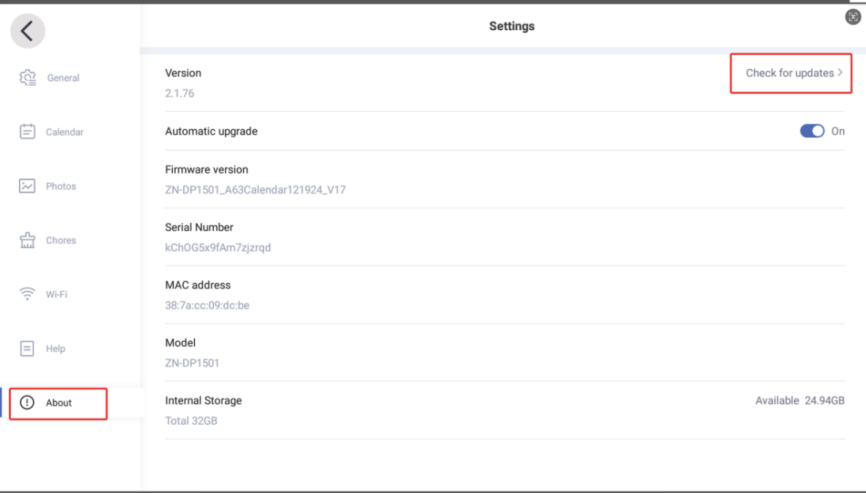Viewport: 866px width, 493px height.
Task: Click the Calendar sidebar icon
Action: tap(28, 132)
